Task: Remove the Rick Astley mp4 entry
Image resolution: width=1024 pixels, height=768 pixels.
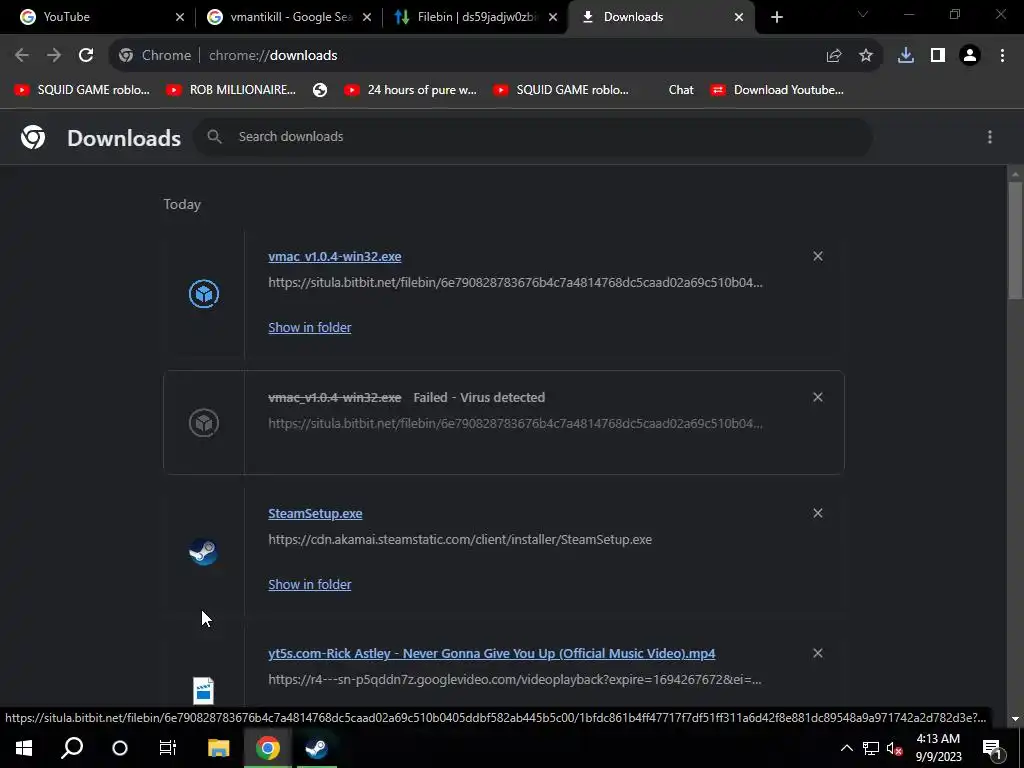Action: (x=818, y=653)
